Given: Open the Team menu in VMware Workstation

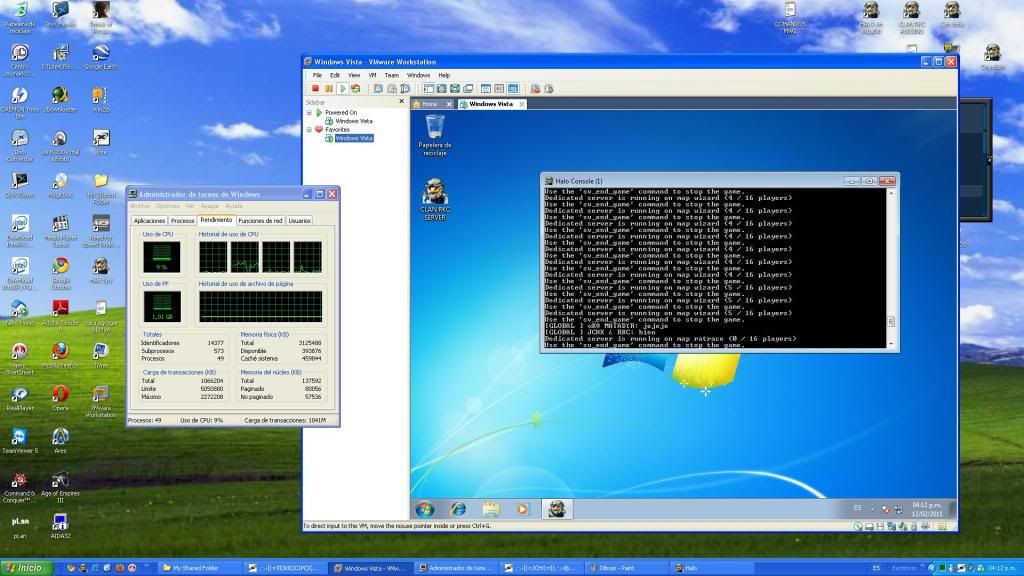Looking at the screenshot, I should (x=392, y=75).
